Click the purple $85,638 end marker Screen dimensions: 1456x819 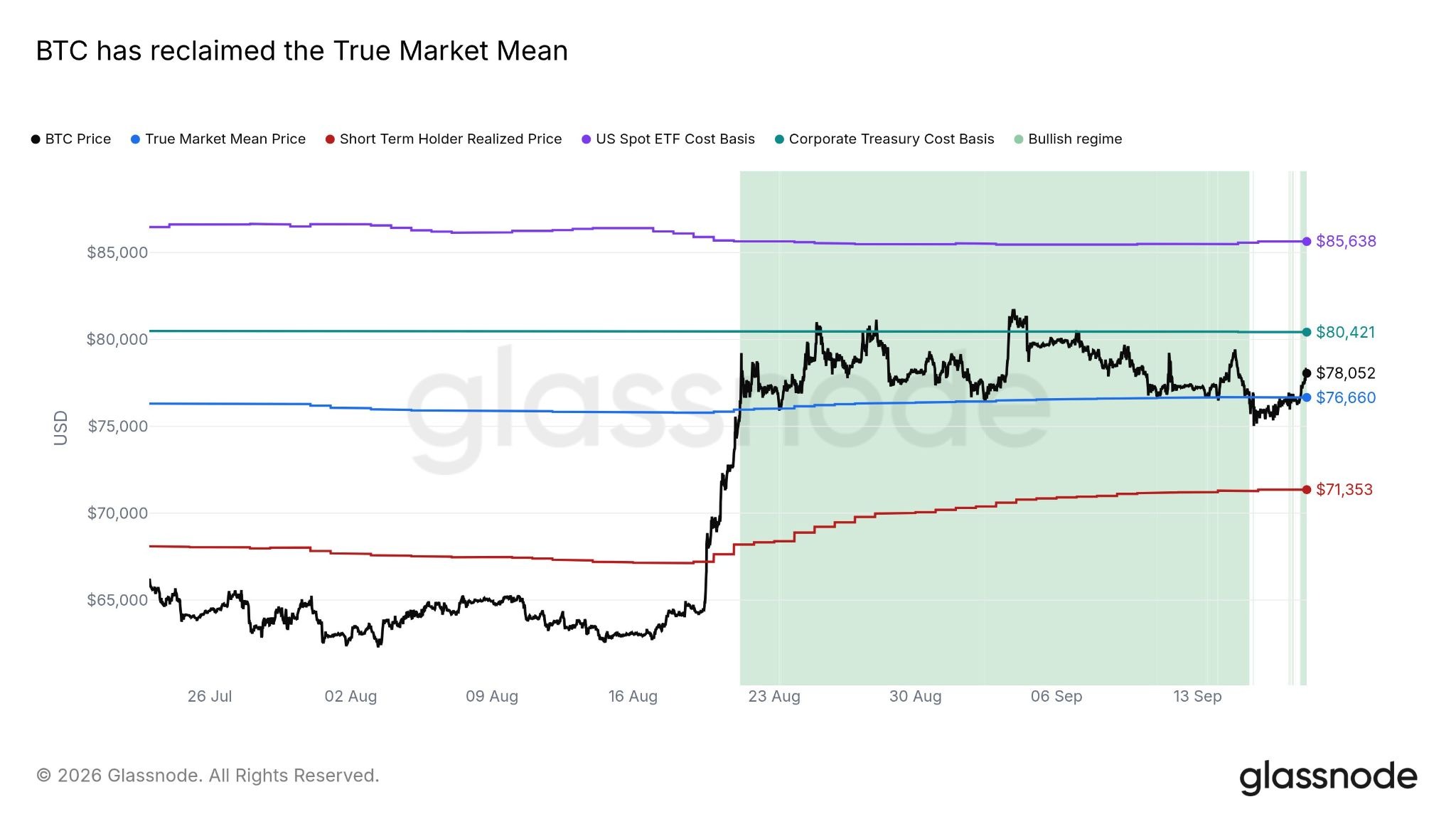pos(1307,242)
